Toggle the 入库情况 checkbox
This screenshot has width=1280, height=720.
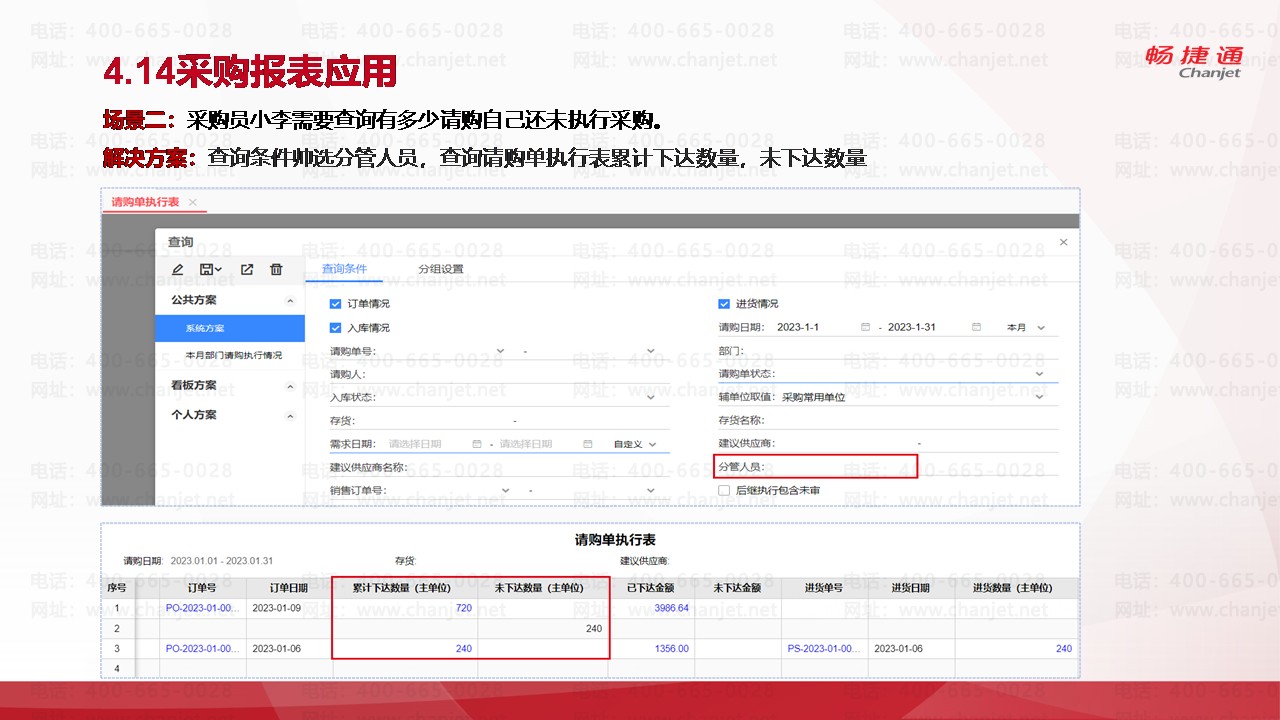336,328
